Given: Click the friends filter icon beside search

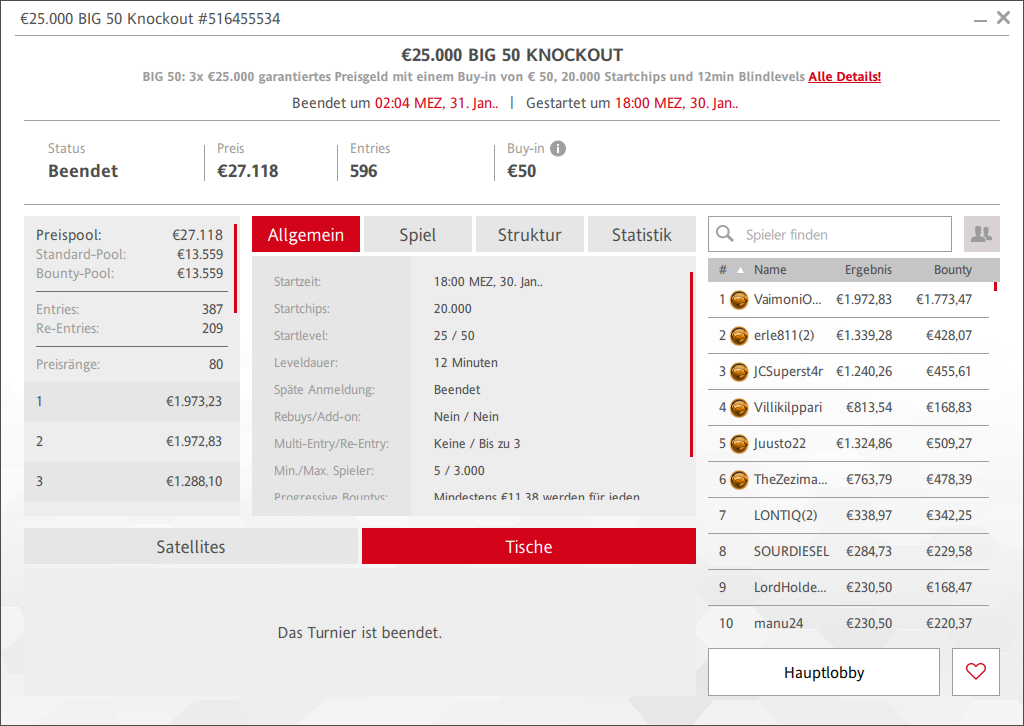Looking at the screenshot, I should [x=981, y=234].
